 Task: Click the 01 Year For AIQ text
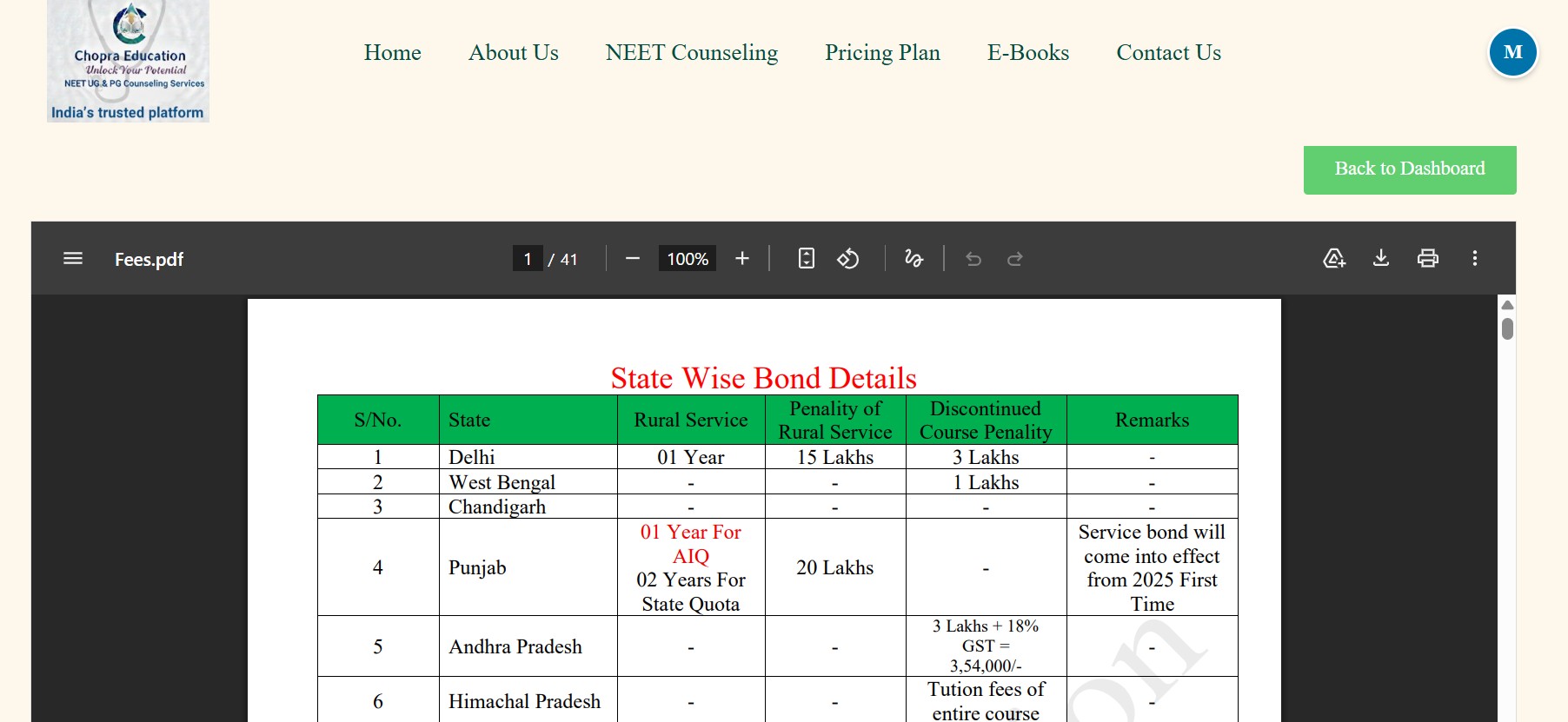691,544
